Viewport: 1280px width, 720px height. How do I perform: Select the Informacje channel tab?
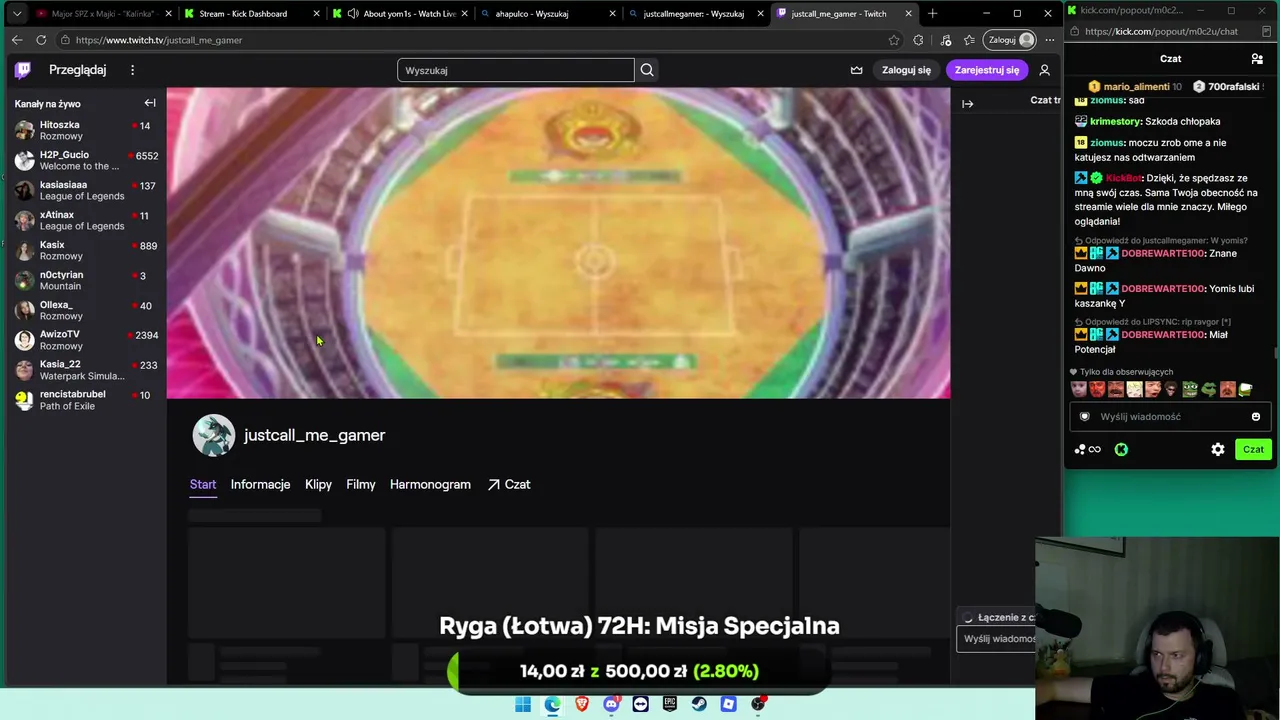click(x=260, y=484)
